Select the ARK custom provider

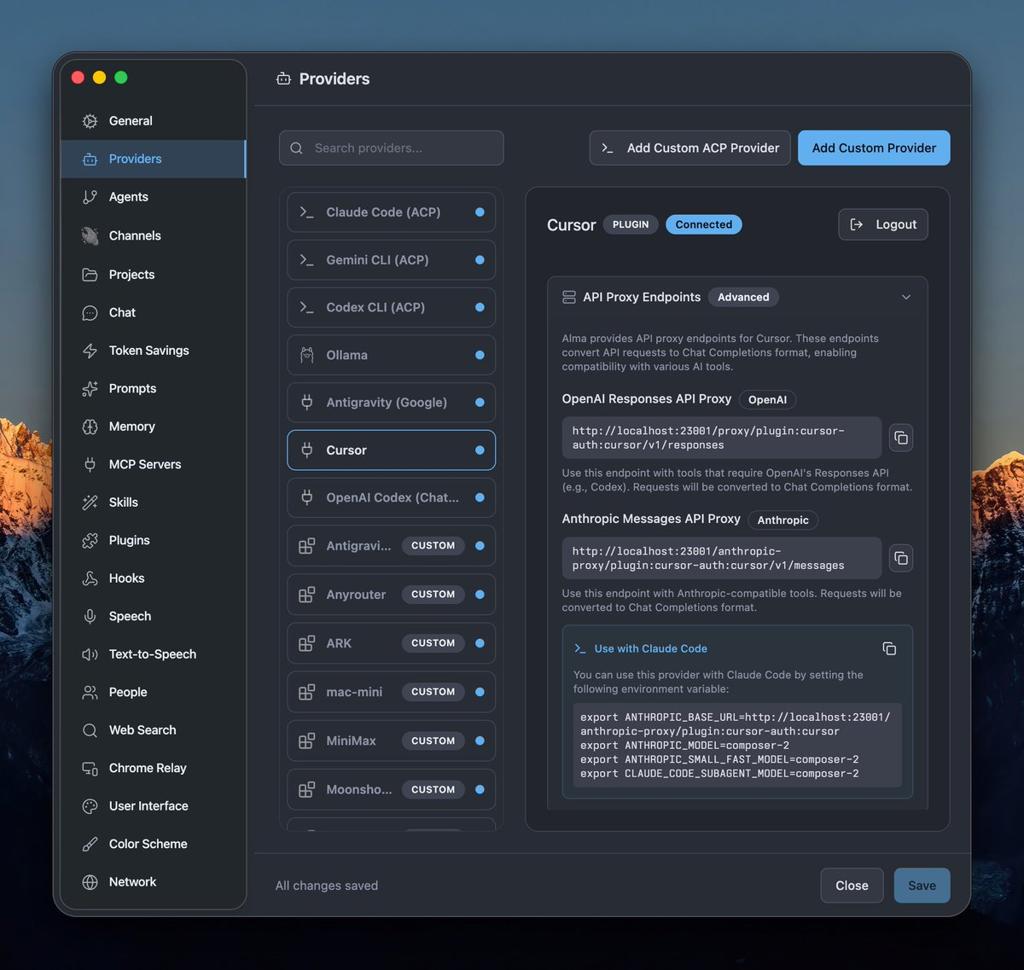click(391, 643)
